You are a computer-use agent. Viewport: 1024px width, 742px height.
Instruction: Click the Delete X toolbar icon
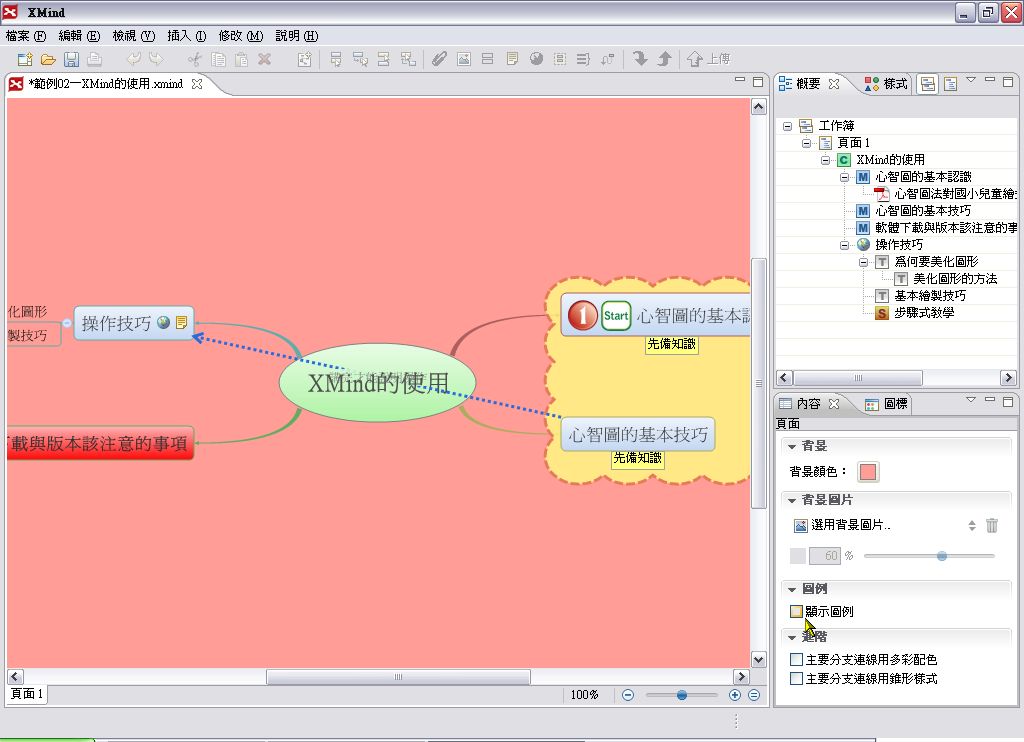264,59
